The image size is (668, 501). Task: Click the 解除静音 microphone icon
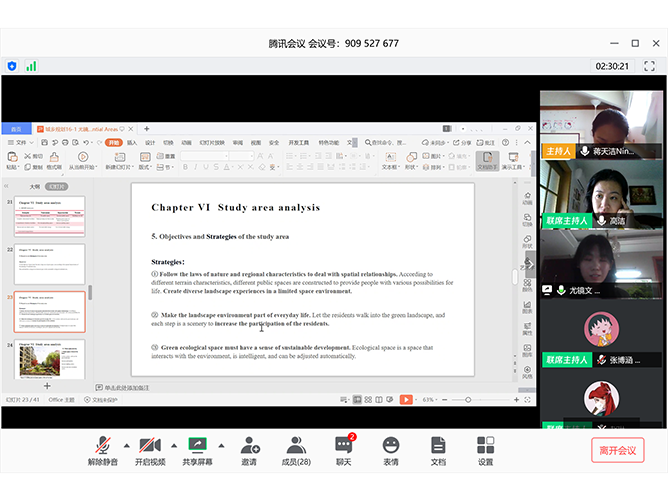coord(102,445)
